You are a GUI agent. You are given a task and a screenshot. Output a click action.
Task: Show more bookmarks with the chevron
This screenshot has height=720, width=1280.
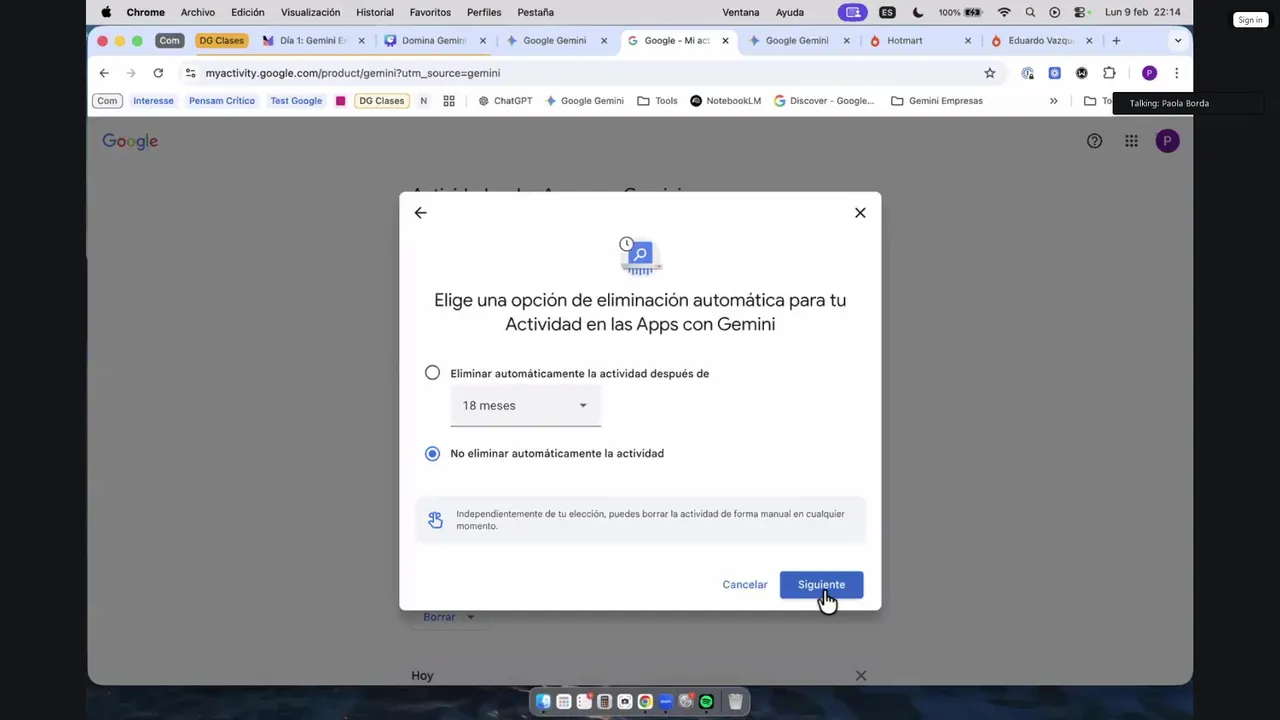point(1053,101)
